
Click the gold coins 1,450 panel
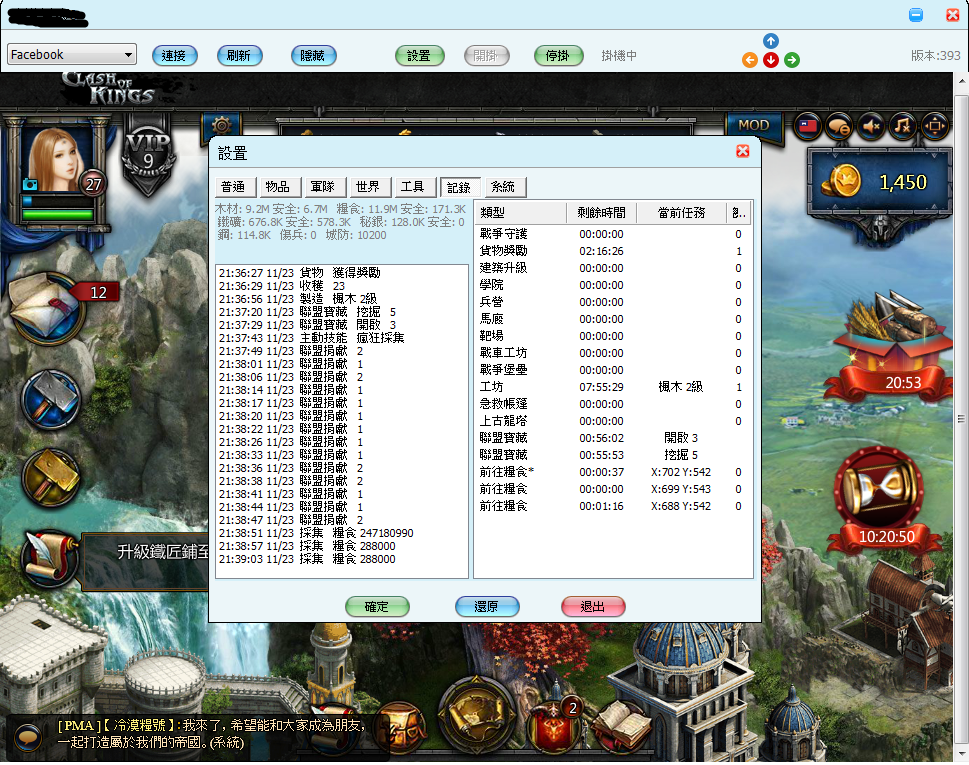pyautogui.click(x=879, y=182)
